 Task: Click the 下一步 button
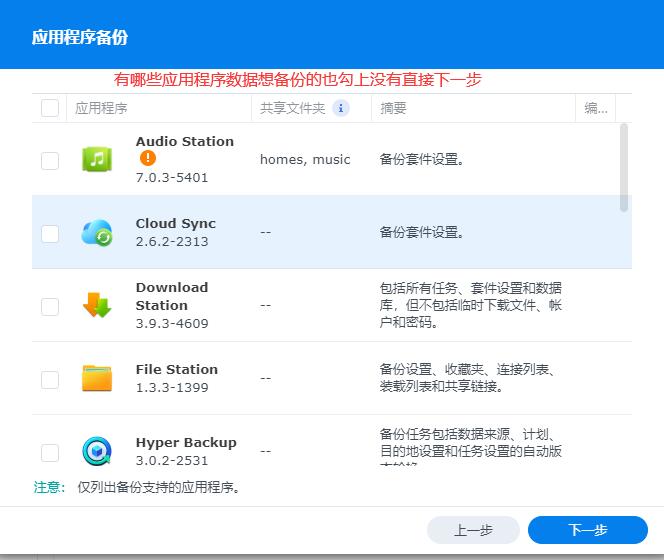(588, 530)
